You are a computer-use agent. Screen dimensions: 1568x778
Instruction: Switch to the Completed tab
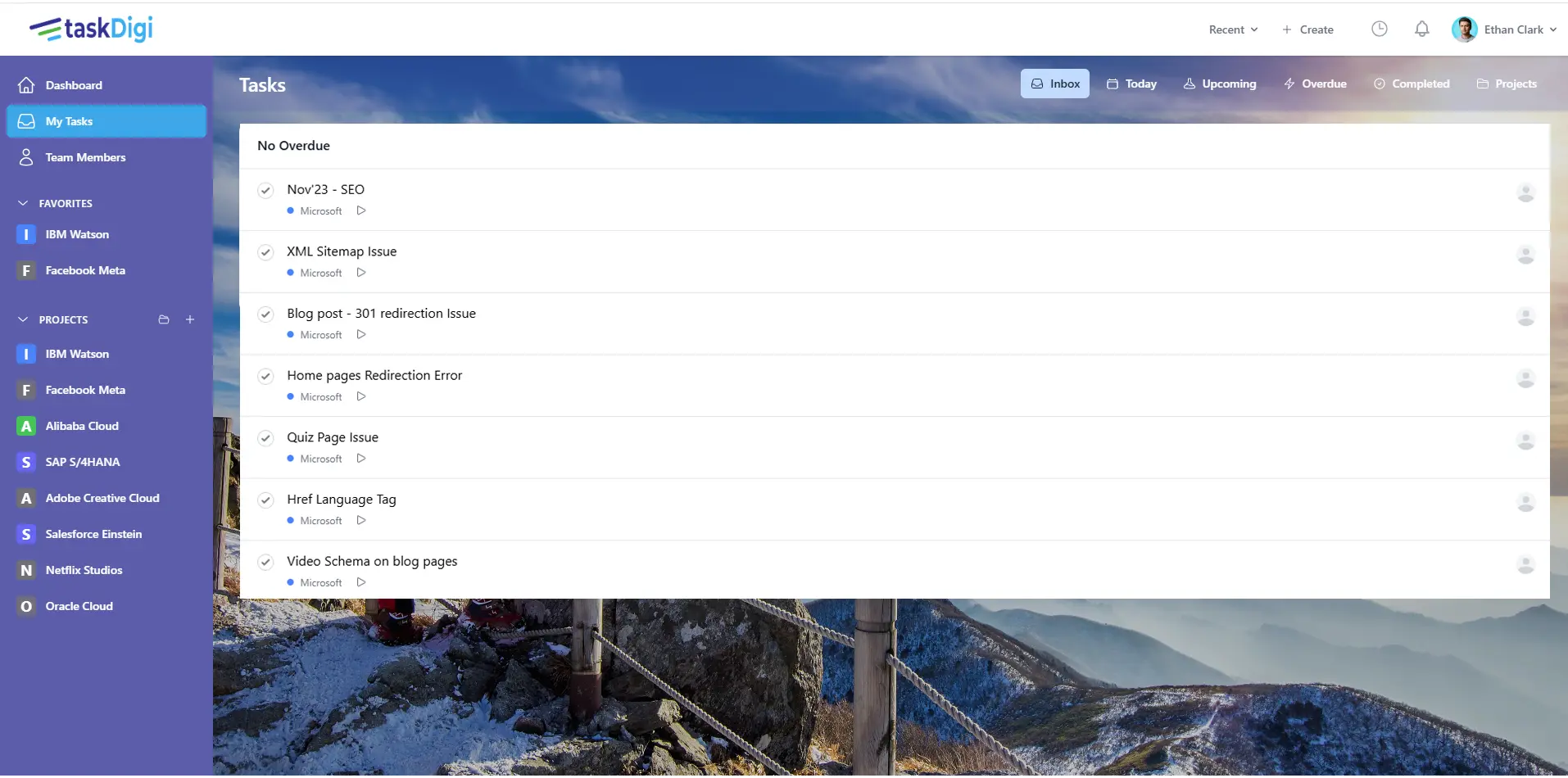1412,84
